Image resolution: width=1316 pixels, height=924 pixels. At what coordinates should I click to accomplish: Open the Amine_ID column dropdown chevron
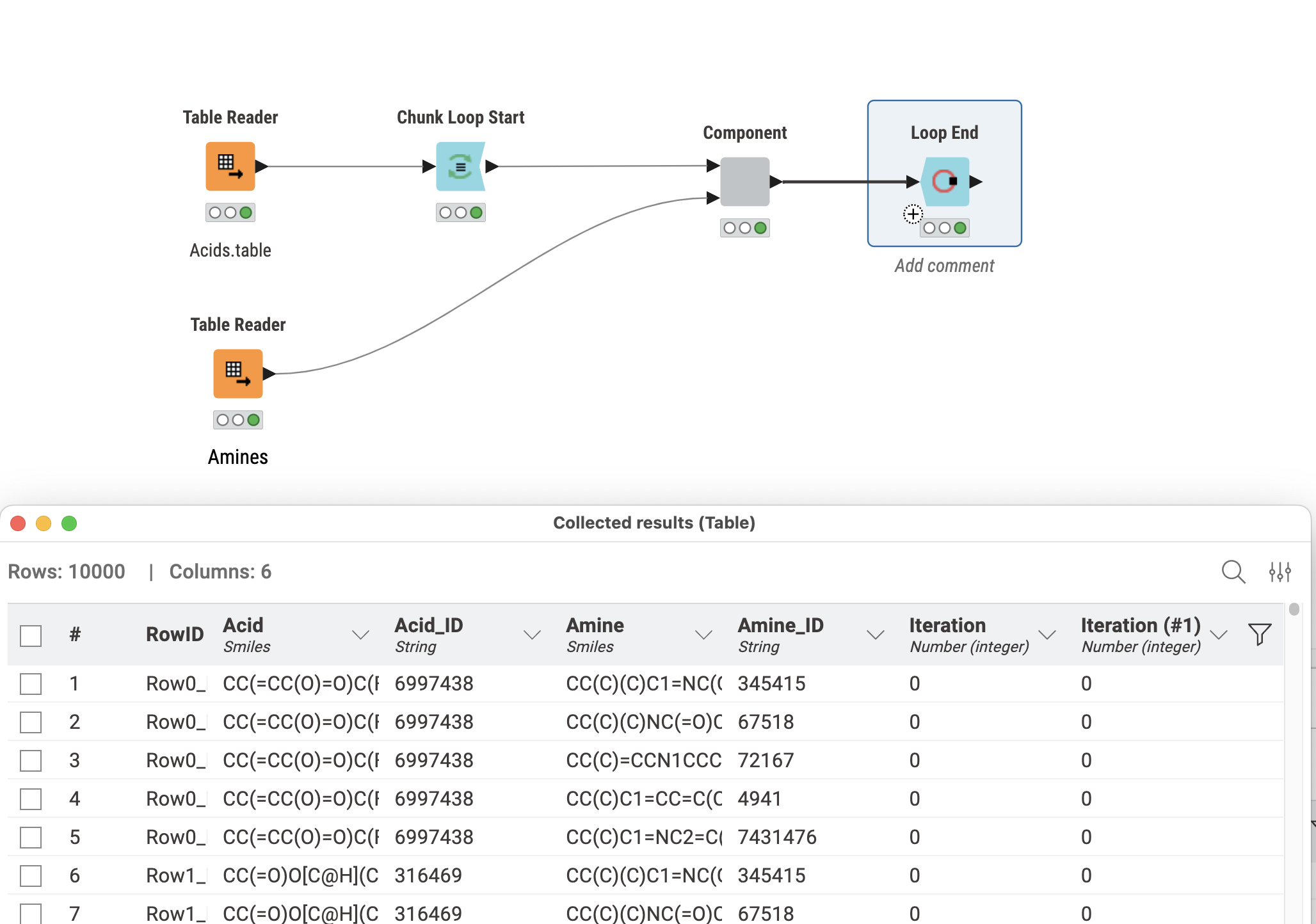point(876,635)
